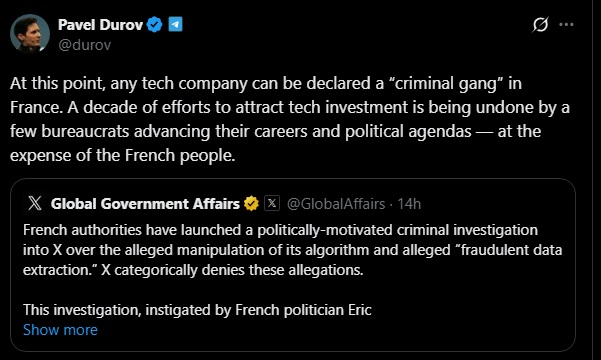Click Pavel Durov's profile avatar

pyautogui.click(x=30, y=33)
